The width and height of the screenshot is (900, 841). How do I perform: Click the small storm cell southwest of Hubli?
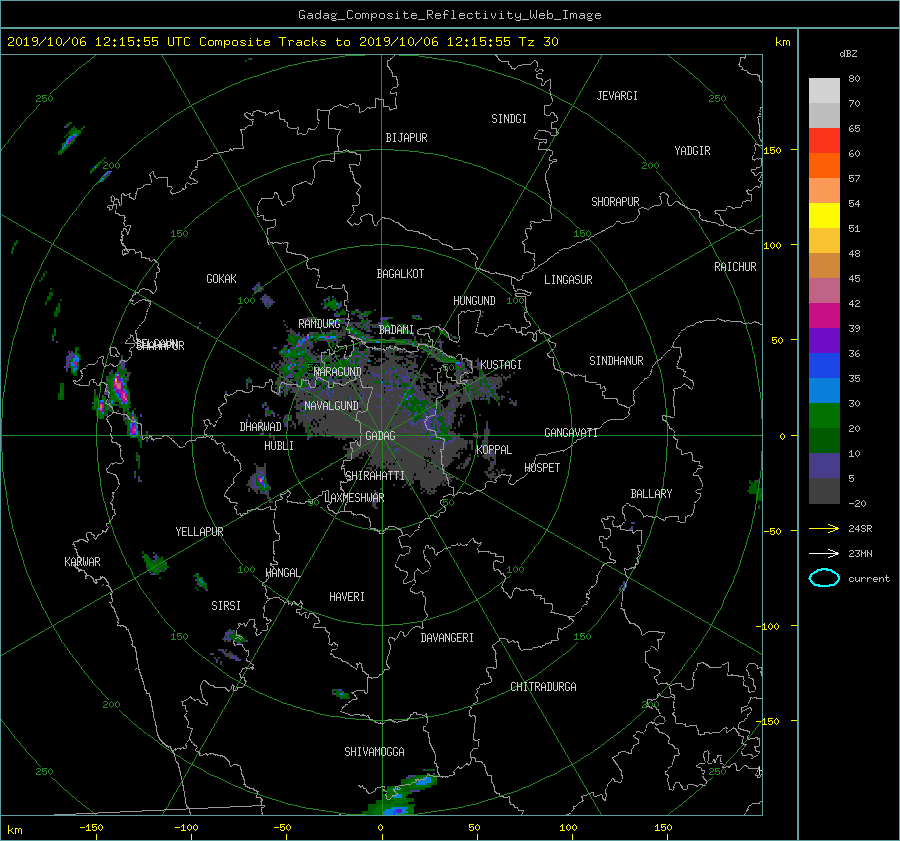(259, 480)
